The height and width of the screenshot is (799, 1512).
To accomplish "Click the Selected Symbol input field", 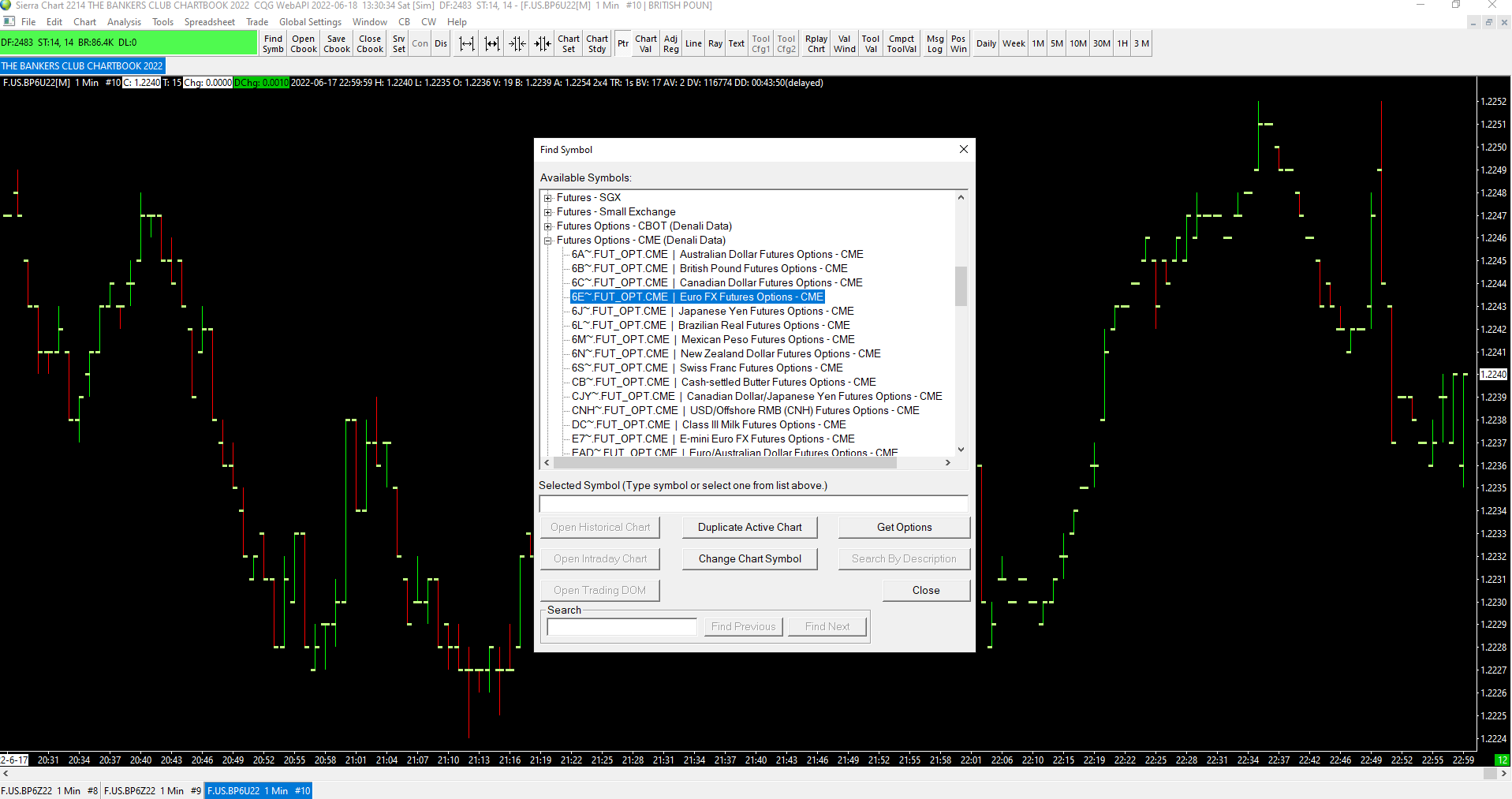I will coord(753,503).
